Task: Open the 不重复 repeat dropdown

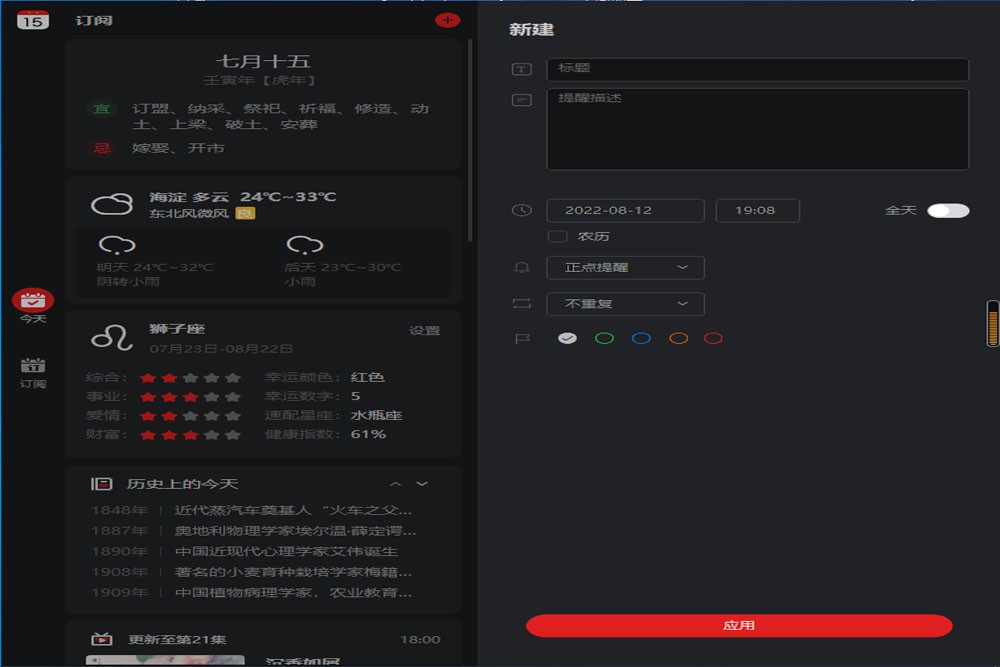Action: [626, 304]
